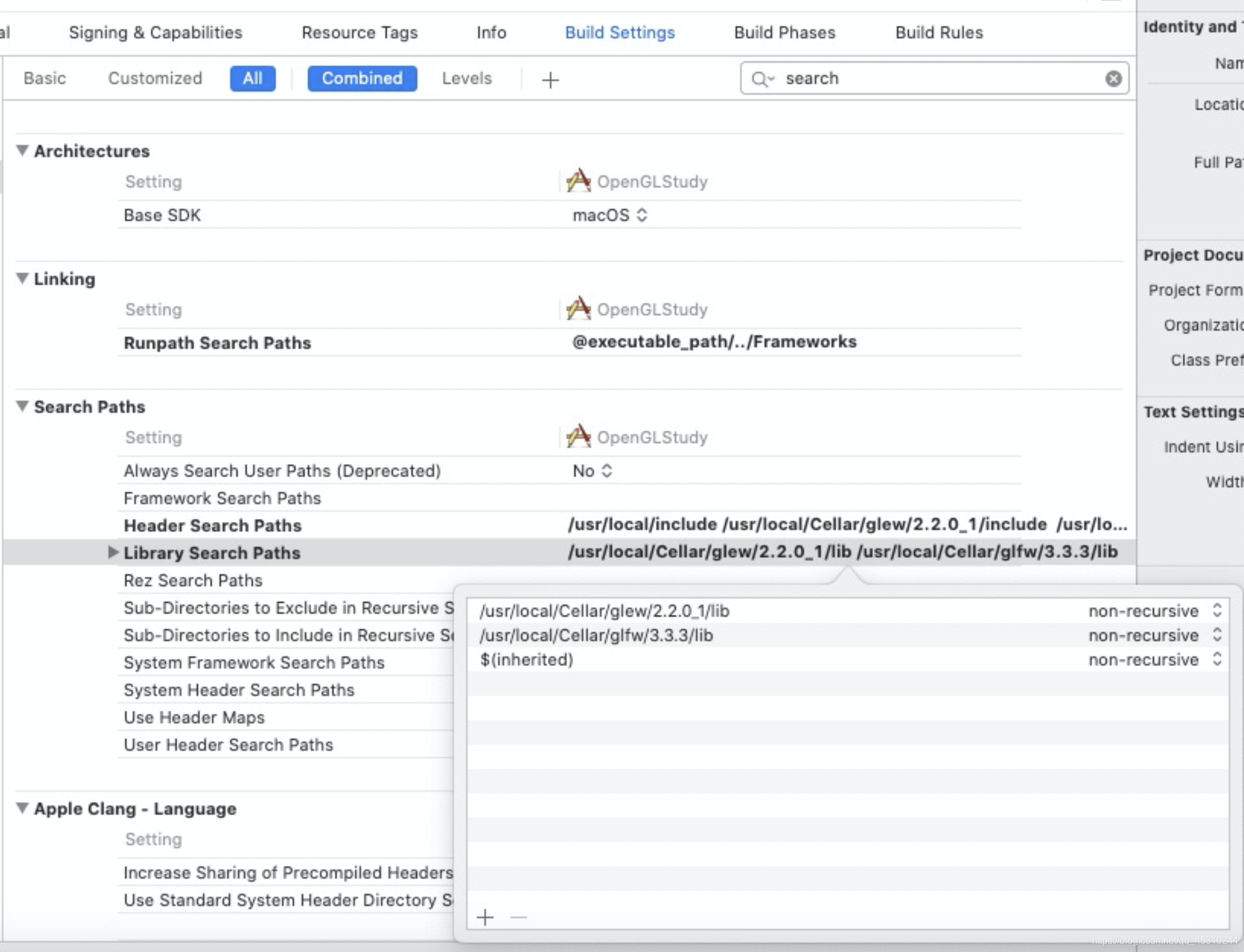Add a new library path with plus
1244x952 pixels.
(x=485, y=917)
